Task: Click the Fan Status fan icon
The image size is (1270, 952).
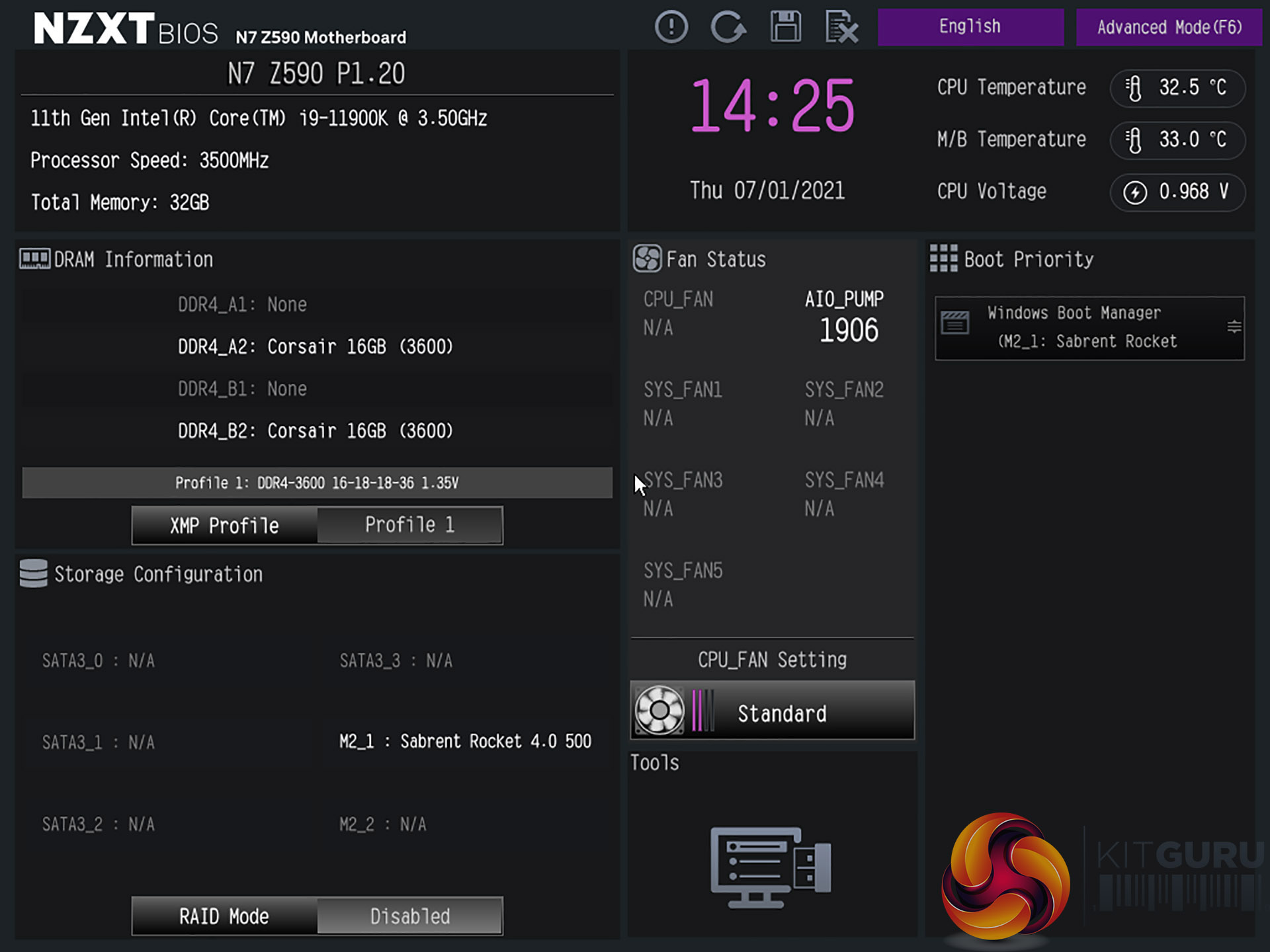Action: click(x=647, y=258)
